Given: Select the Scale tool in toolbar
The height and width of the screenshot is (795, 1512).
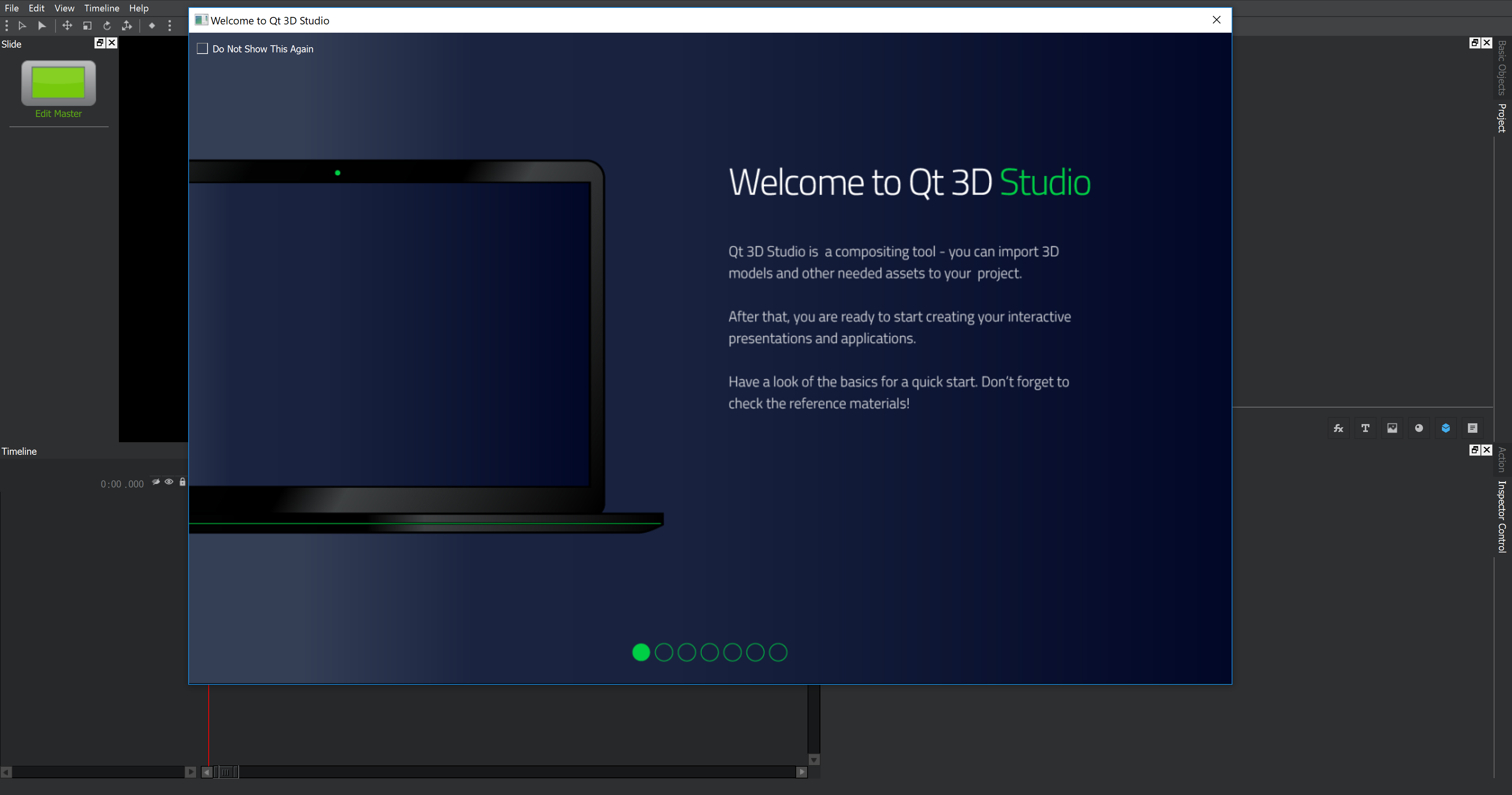Looking at the screenshot, I should coord(87,25).
